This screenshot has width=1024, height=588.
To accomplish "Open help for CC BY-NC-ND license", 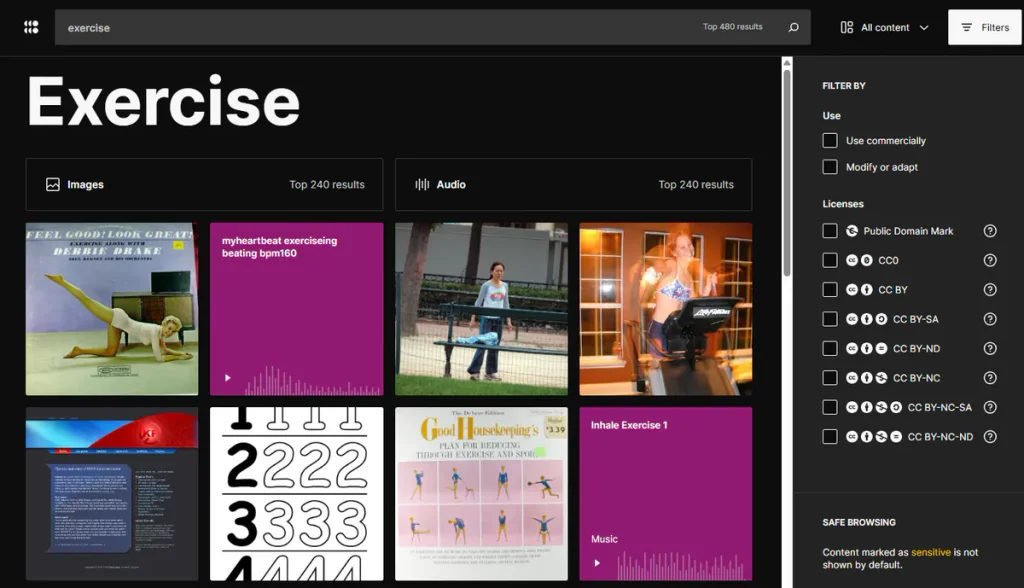I will click(990, 436).
